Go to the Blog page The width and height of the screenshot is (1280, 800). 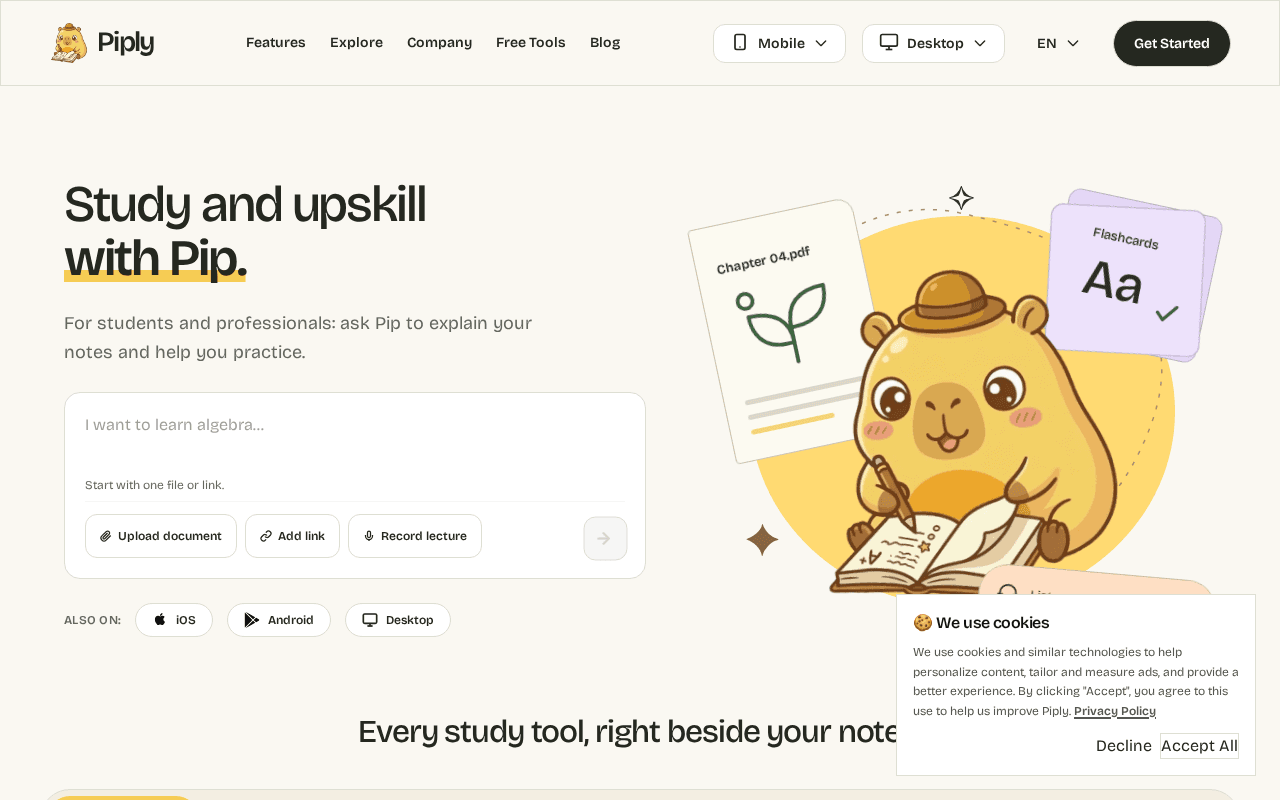click(x=605, y=43)
